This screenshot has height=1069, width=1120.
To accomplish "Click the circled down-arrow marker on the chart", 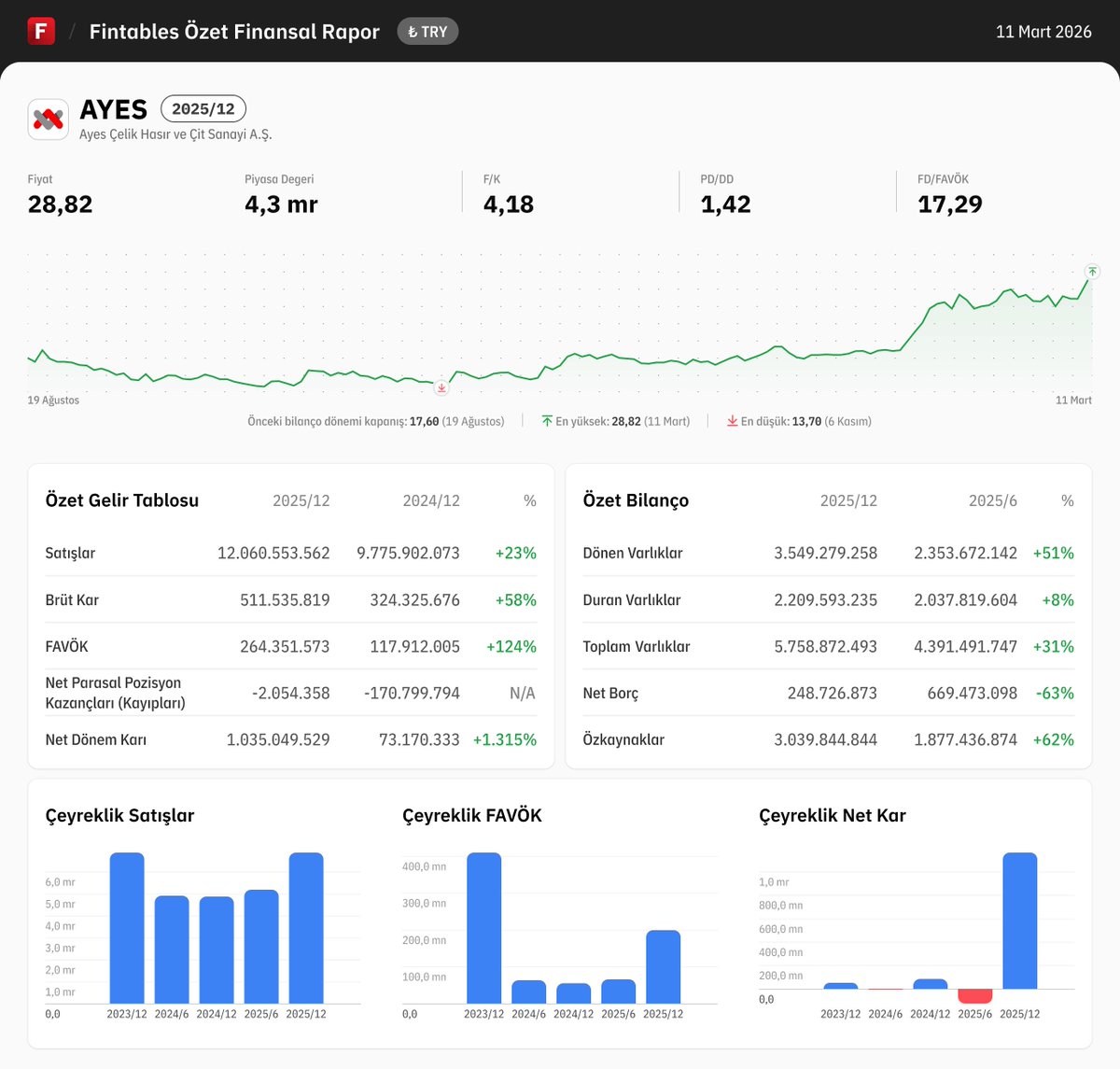I will (441, 387).
